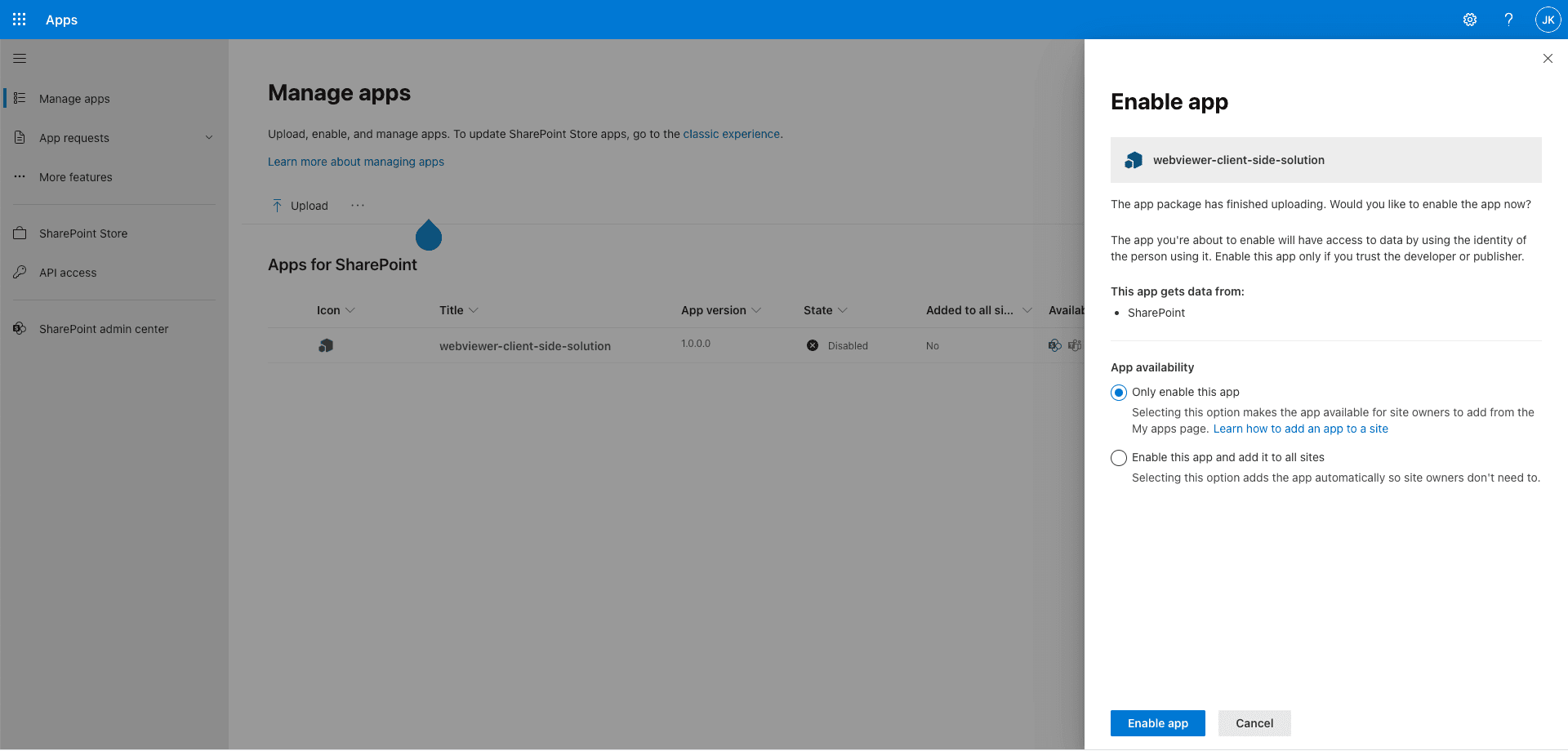This screenshot has width=1568, height=751.
Task: Select Only enable this app option
Action: pos(1119,393)
